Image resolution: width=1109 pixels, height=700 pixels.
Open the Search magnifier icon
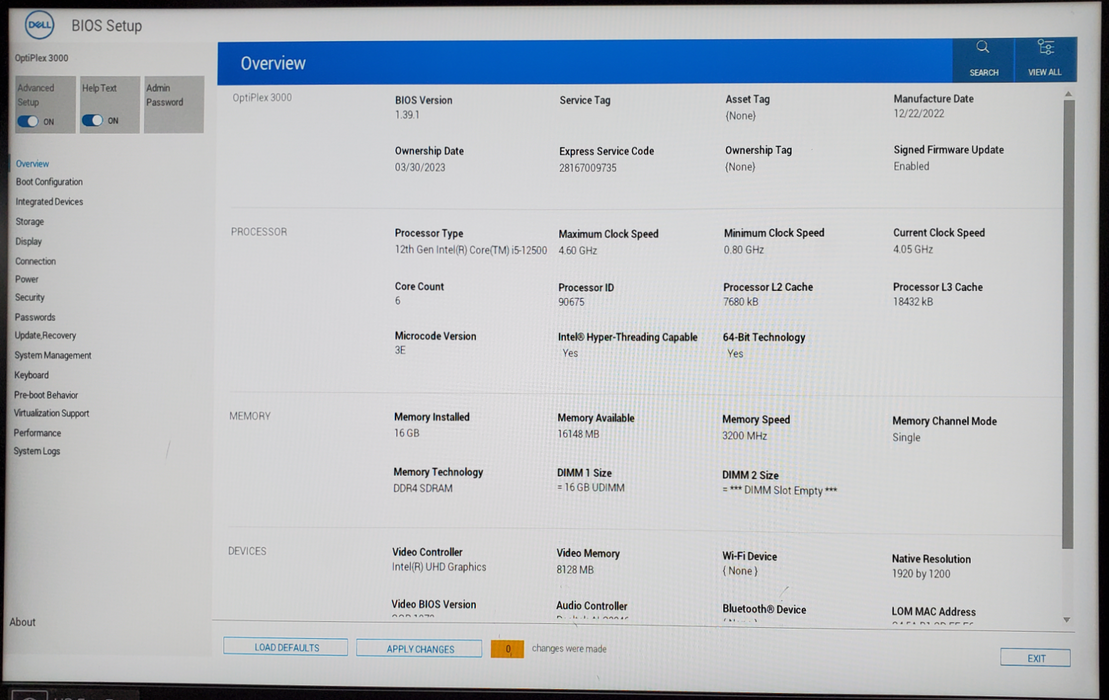982,47
